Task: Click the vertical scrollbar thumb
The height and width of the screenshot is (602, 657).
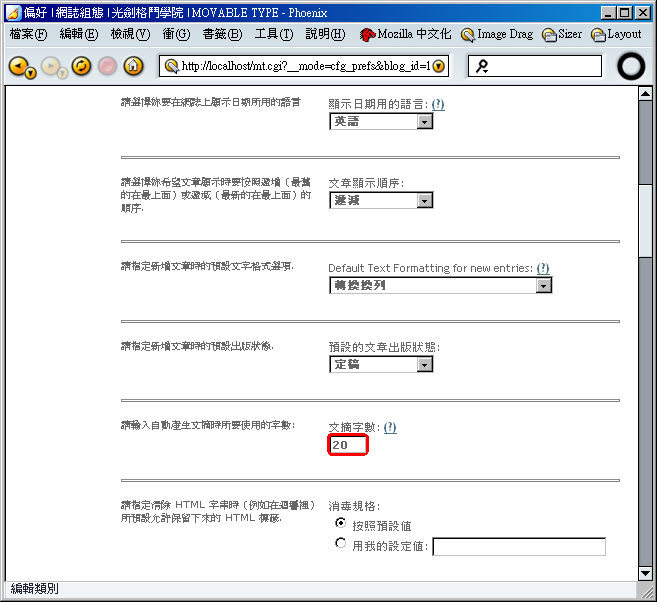Action: (x=645, y=221)
